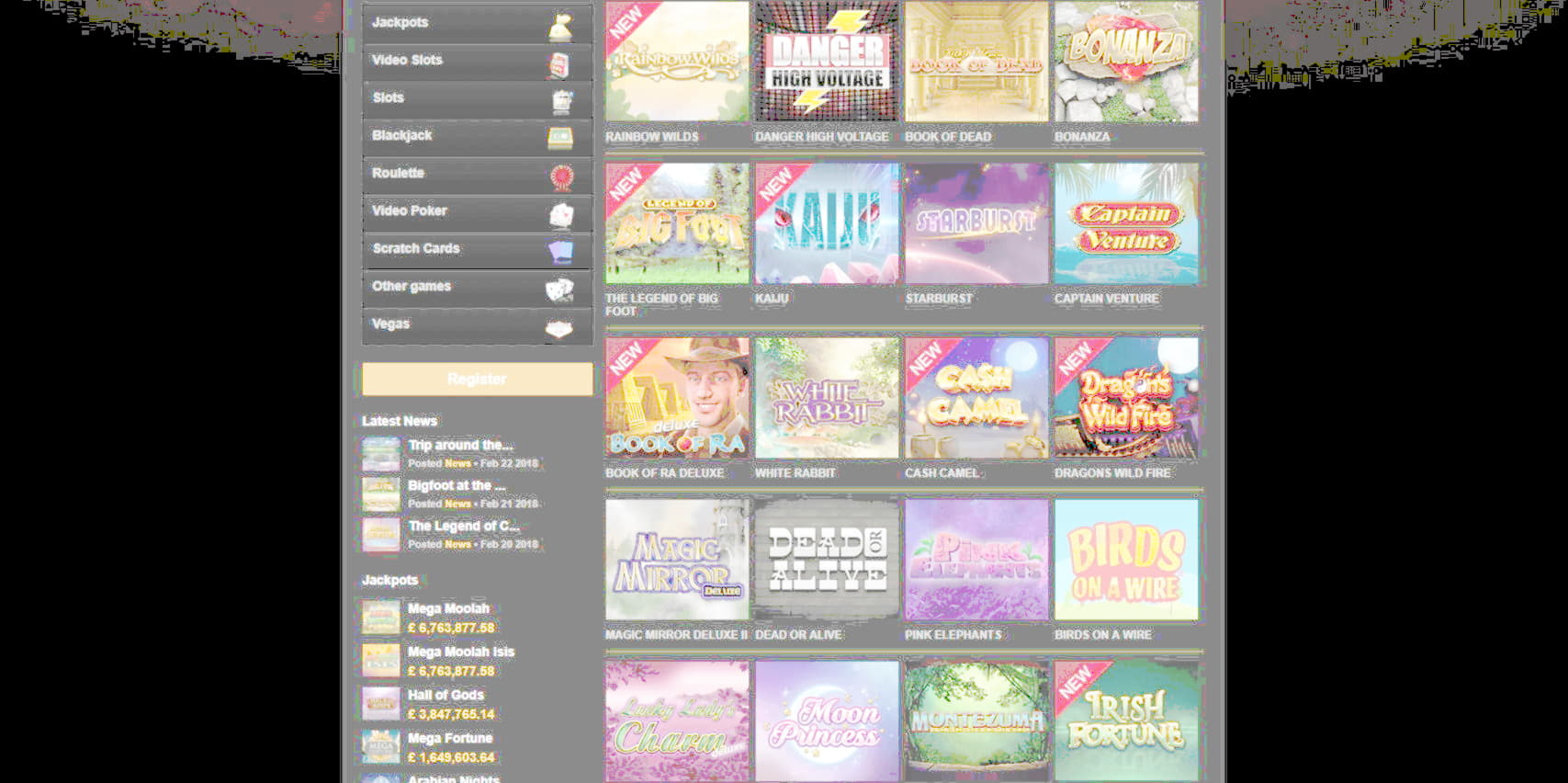Click the DEAD OR ALIVE title link

[x=798, y=635]
